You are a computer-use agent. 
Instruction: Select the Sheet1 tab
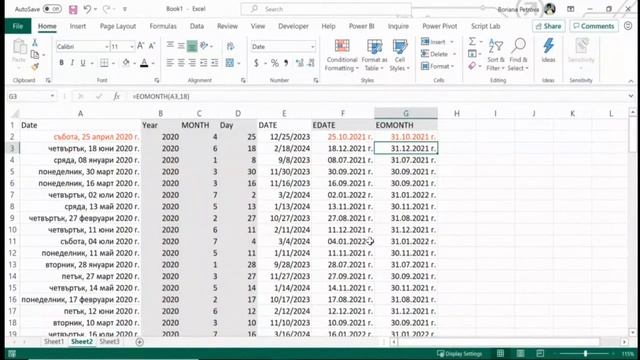tap(54, 342)
